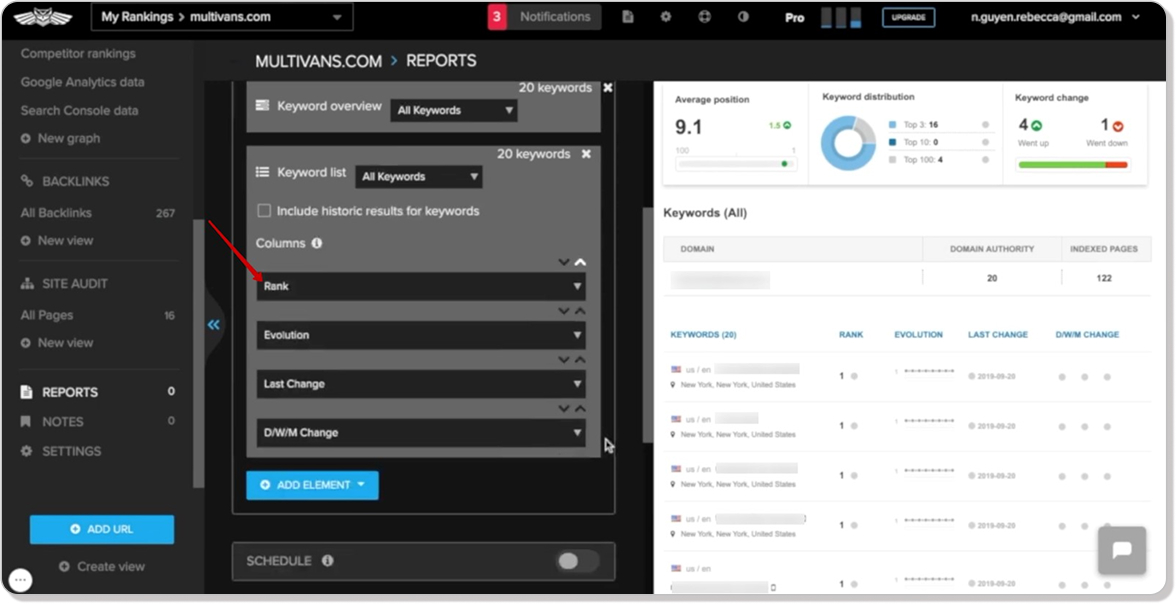Open settings gear icon in top bar
The height and width of the screenshot is (604, 1176).
(666, 17)
